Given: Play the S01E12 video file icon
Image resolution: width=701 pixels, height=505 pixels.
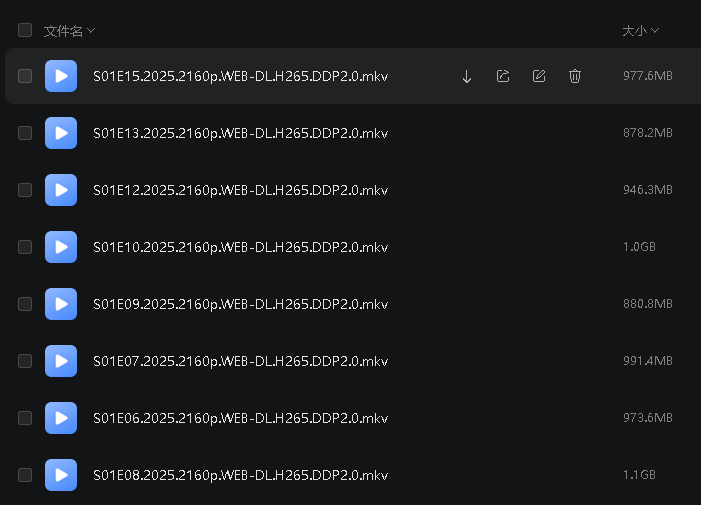Looking at the screenshot, I should [61, 190].
